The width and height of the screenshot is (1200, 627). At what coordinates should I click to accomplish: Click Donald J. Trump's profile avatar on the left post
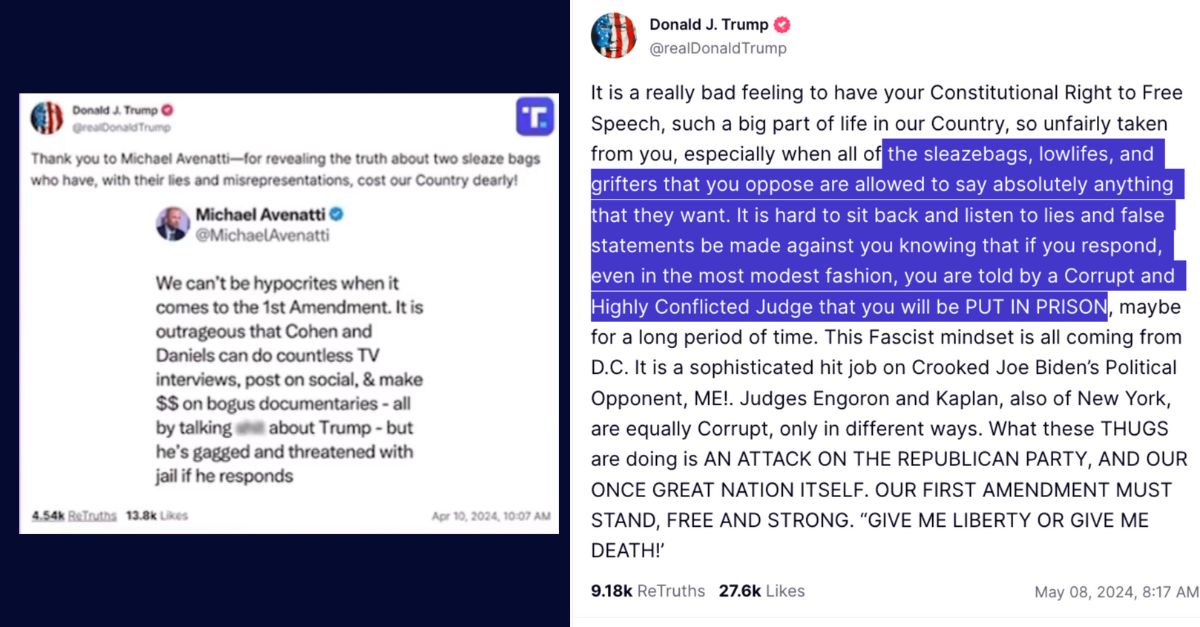(x=44, y=116)
